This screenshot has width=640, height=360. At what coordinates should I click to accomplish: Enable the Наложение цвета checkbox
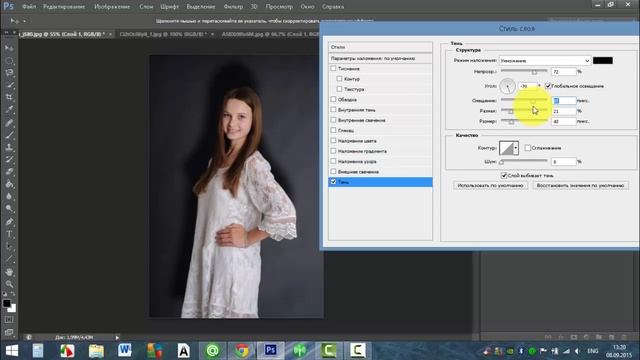tap(333, 140)
